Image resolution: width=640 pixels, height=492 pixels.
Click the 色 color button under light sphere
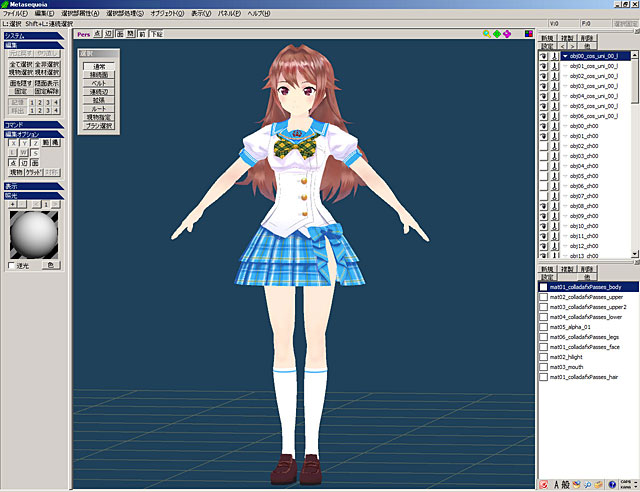coord(51,265)
